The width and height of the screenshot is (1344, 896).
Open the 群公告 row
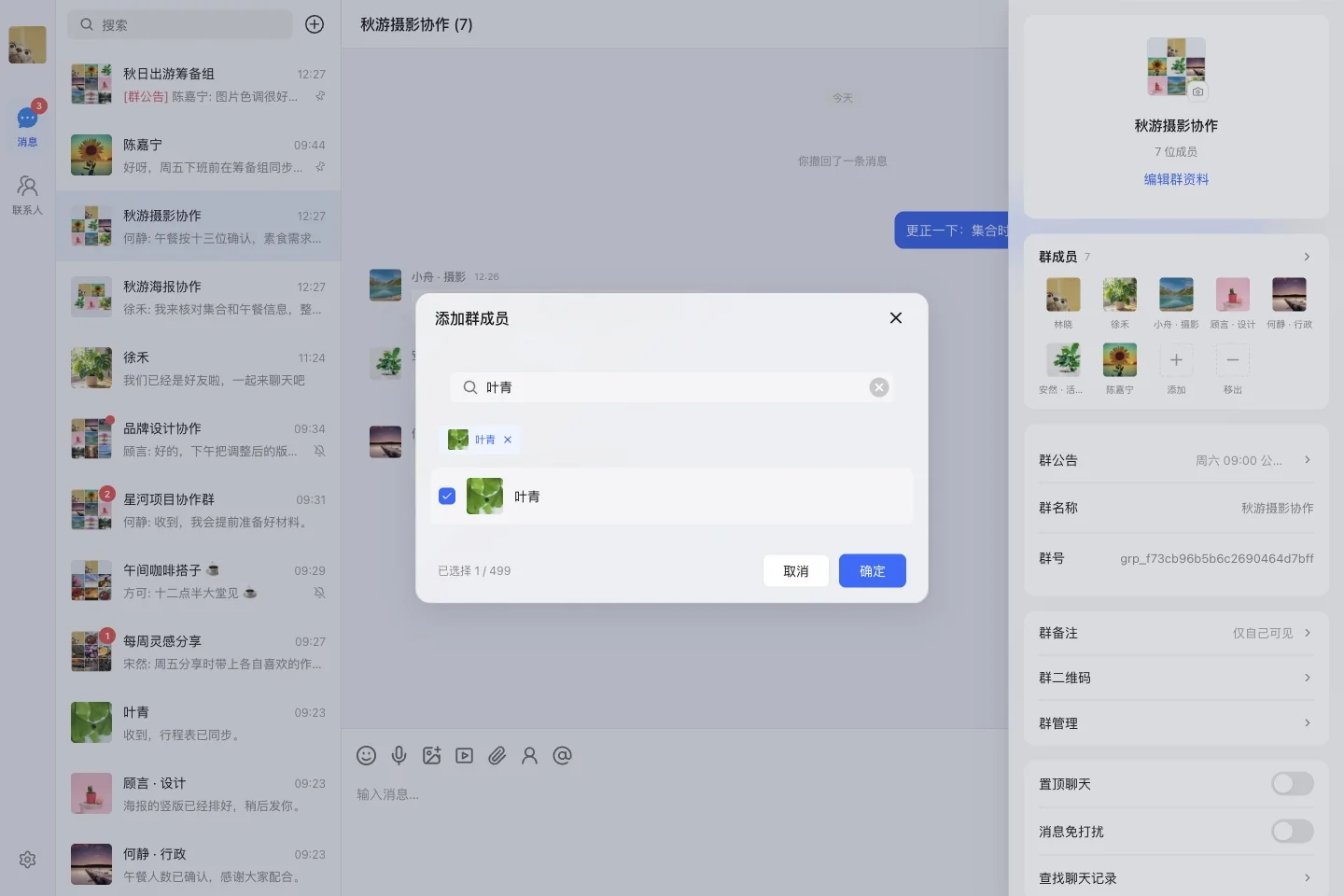[x=1176, y=460]
